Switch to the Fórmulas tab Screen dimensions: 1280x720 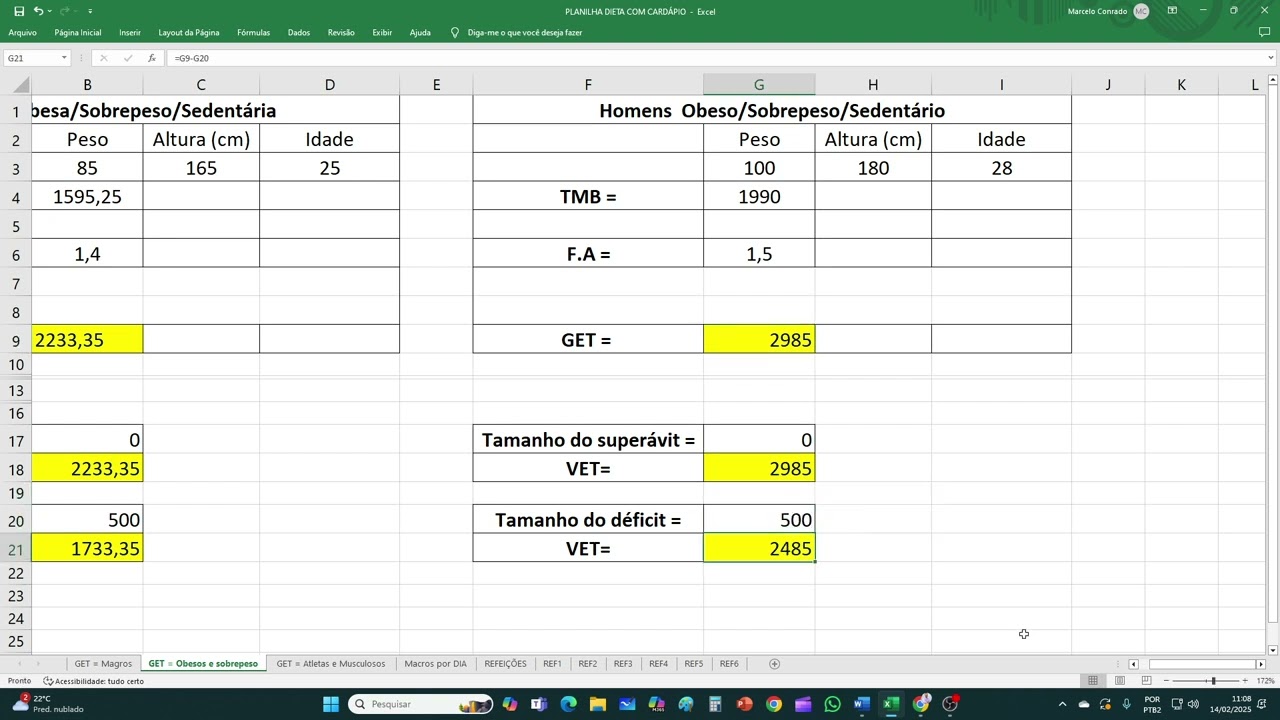(253, 33)
